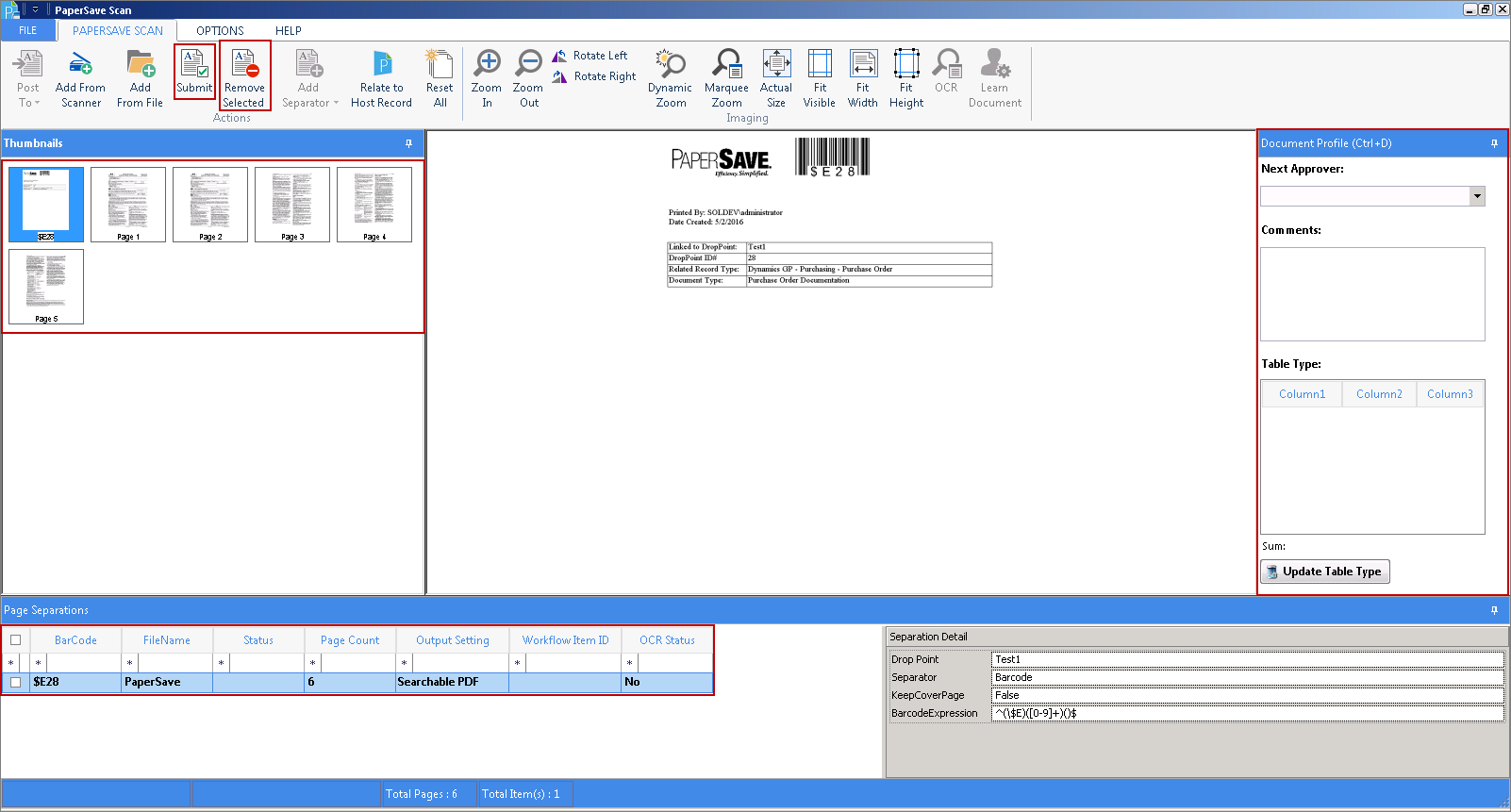Click Add From Scanner icon
1511x812 pixels.
click(x=80, y=80)
